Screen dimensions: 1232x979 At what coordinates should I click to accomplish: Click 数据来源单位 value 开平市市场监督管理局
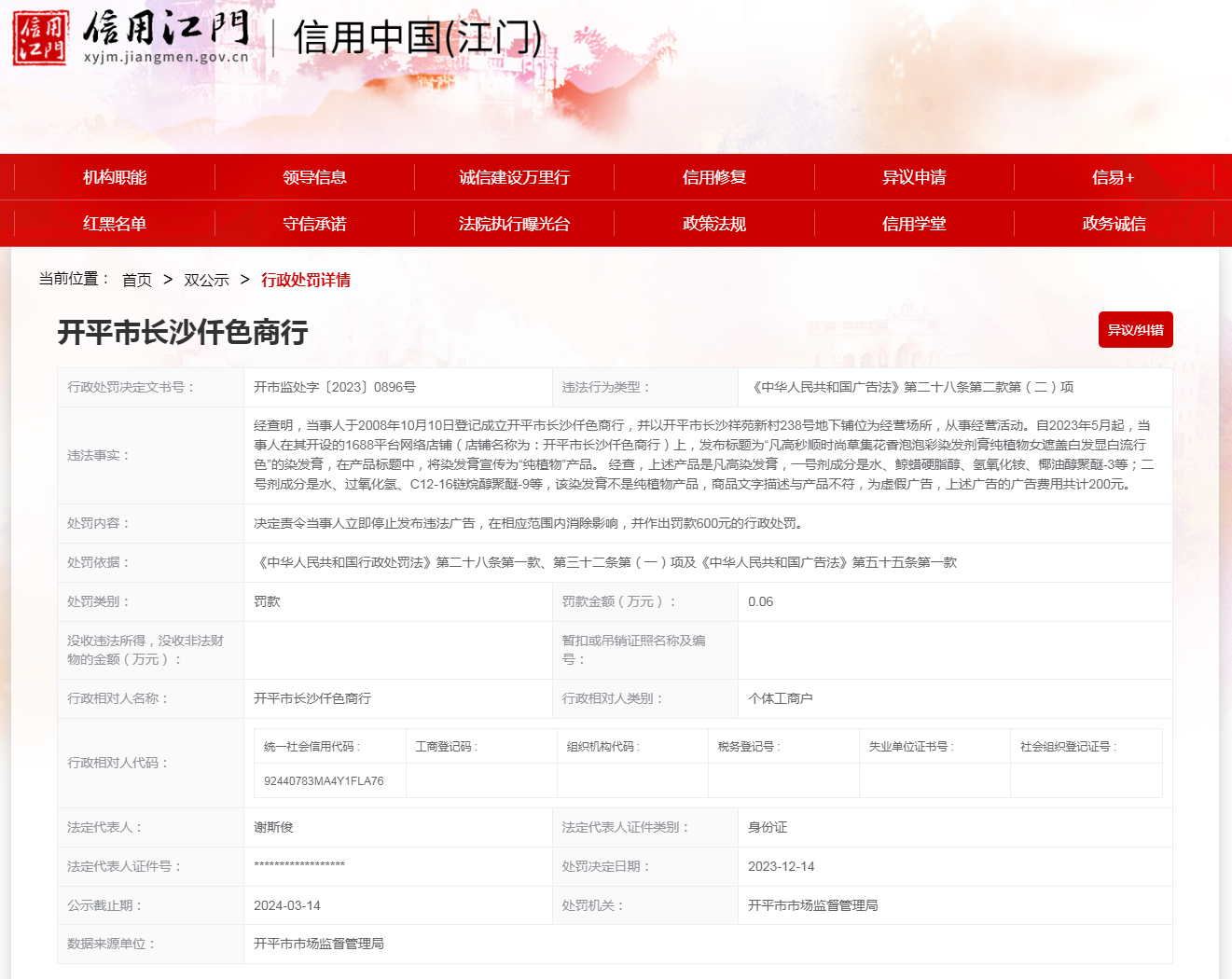tap(318, 944)
